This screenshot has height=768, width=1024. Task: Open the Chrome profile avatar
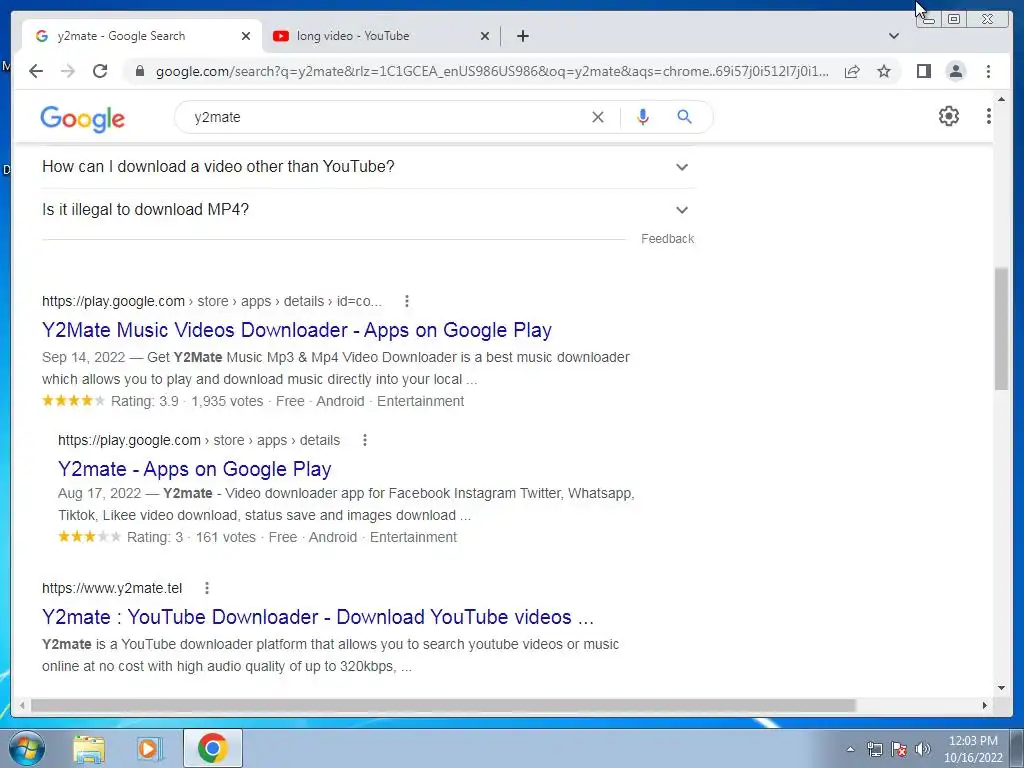coord(955,71)
